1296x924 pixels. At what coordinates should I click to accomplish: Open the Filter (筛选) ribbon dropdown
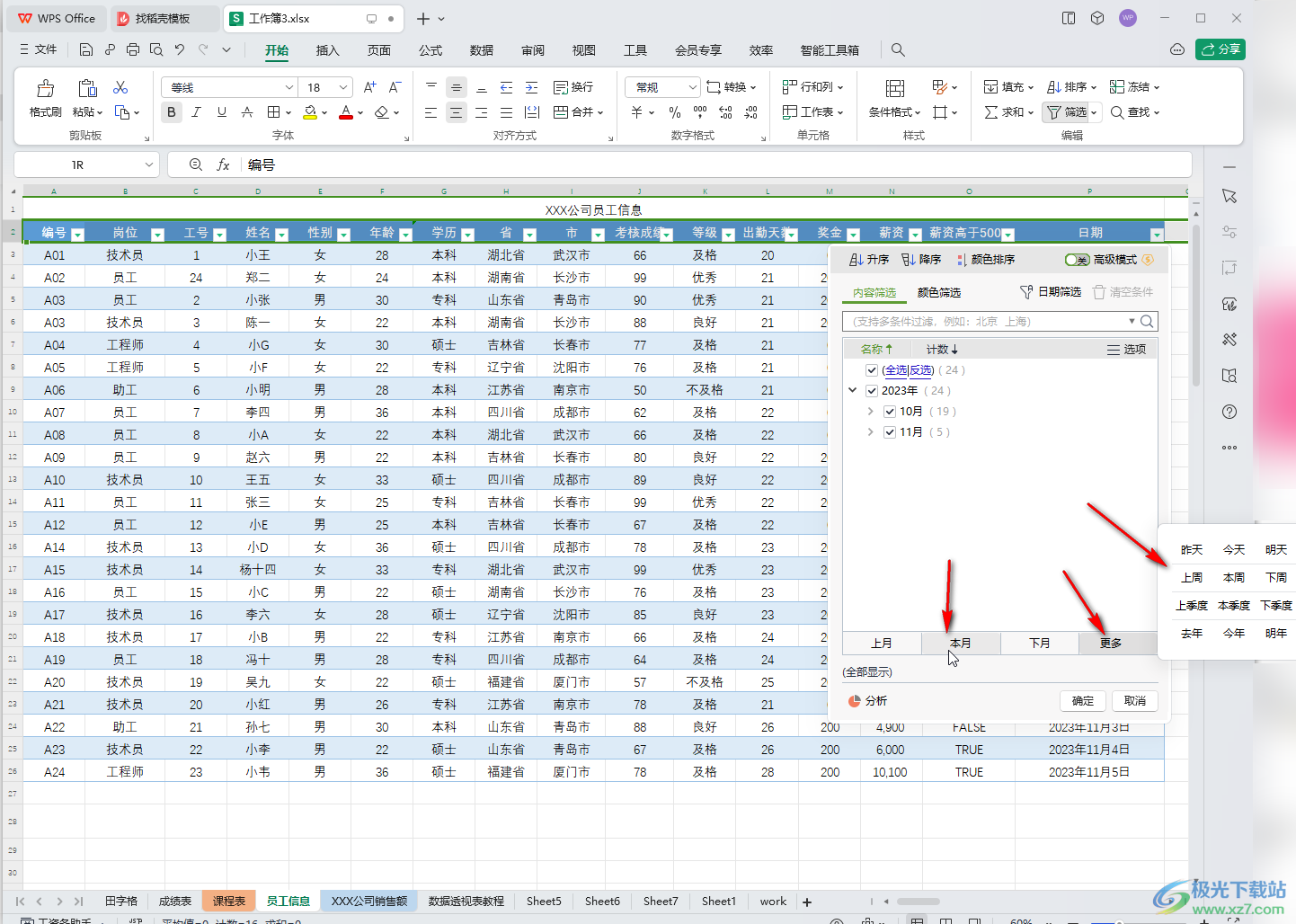click(x=1095, y=112)
